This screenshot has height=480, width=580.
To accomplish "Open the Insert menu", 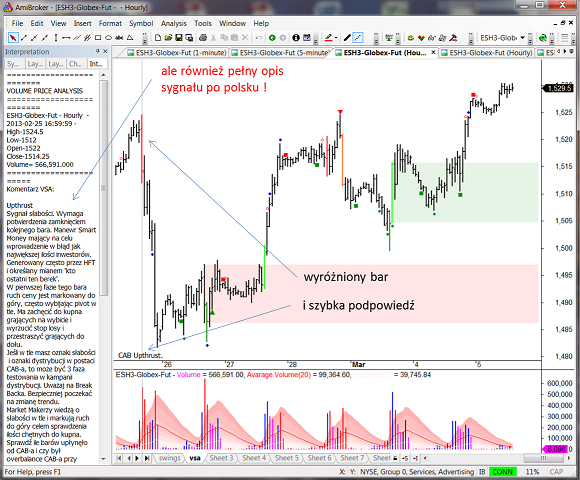I will (82, 23).
